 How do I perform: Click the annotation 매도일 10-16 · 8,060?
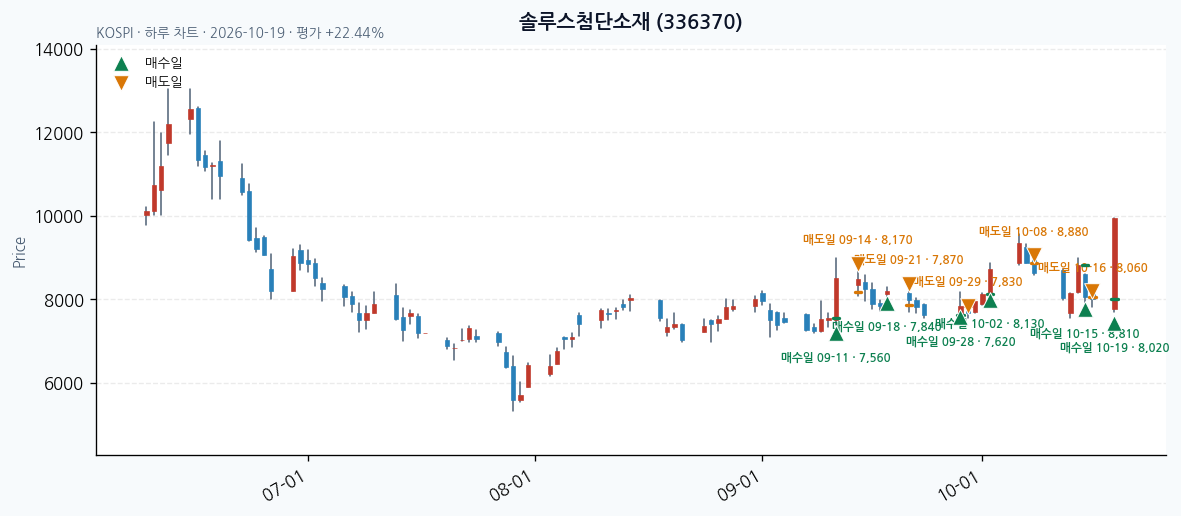click(x=1092, y=267)
